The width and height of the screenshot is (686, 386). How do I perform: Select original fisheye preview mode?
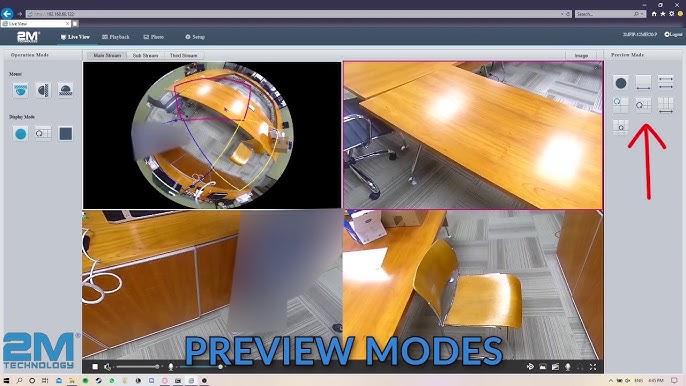tap(620, 82)
